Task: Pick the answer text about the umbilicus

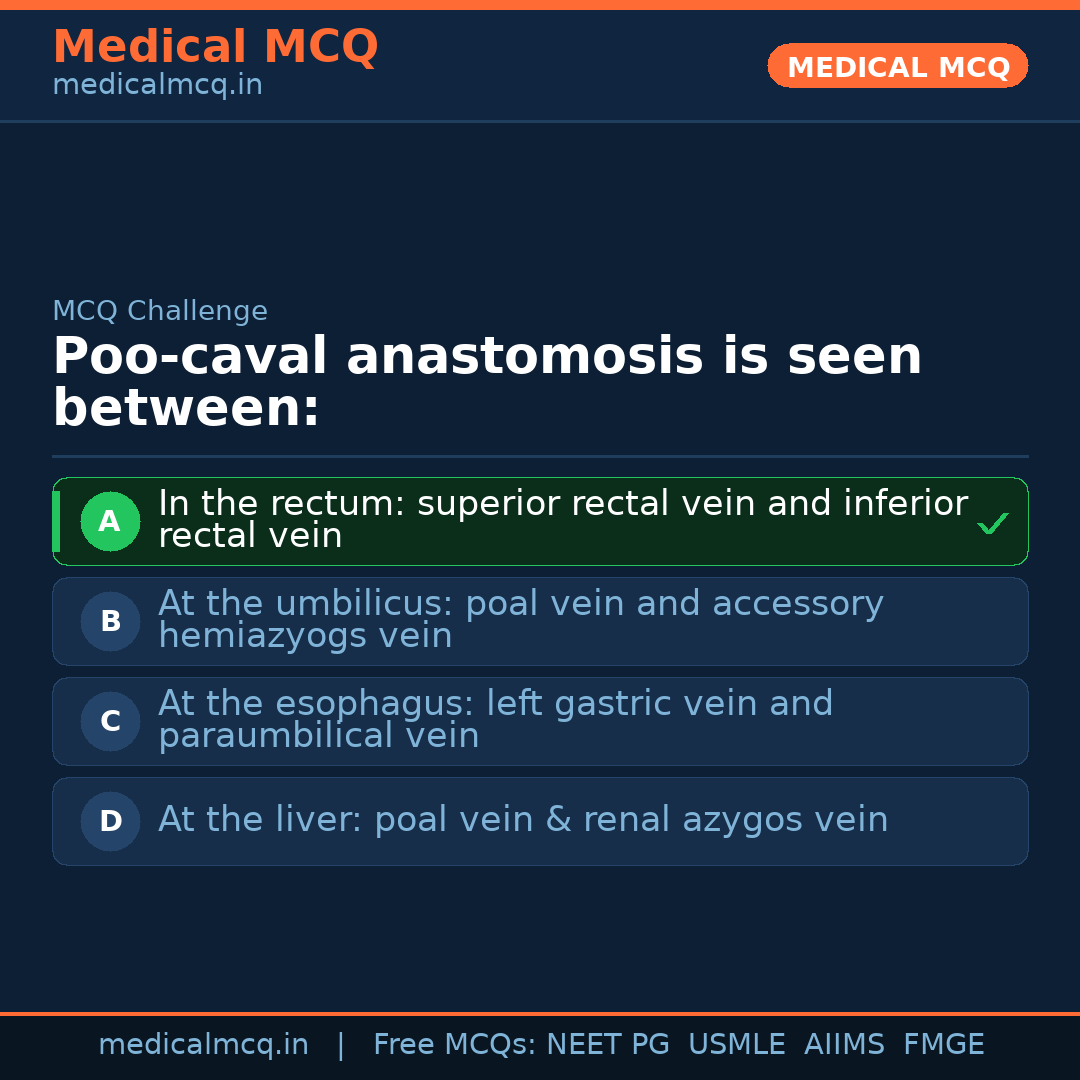Action: click(x=520, y=619)
